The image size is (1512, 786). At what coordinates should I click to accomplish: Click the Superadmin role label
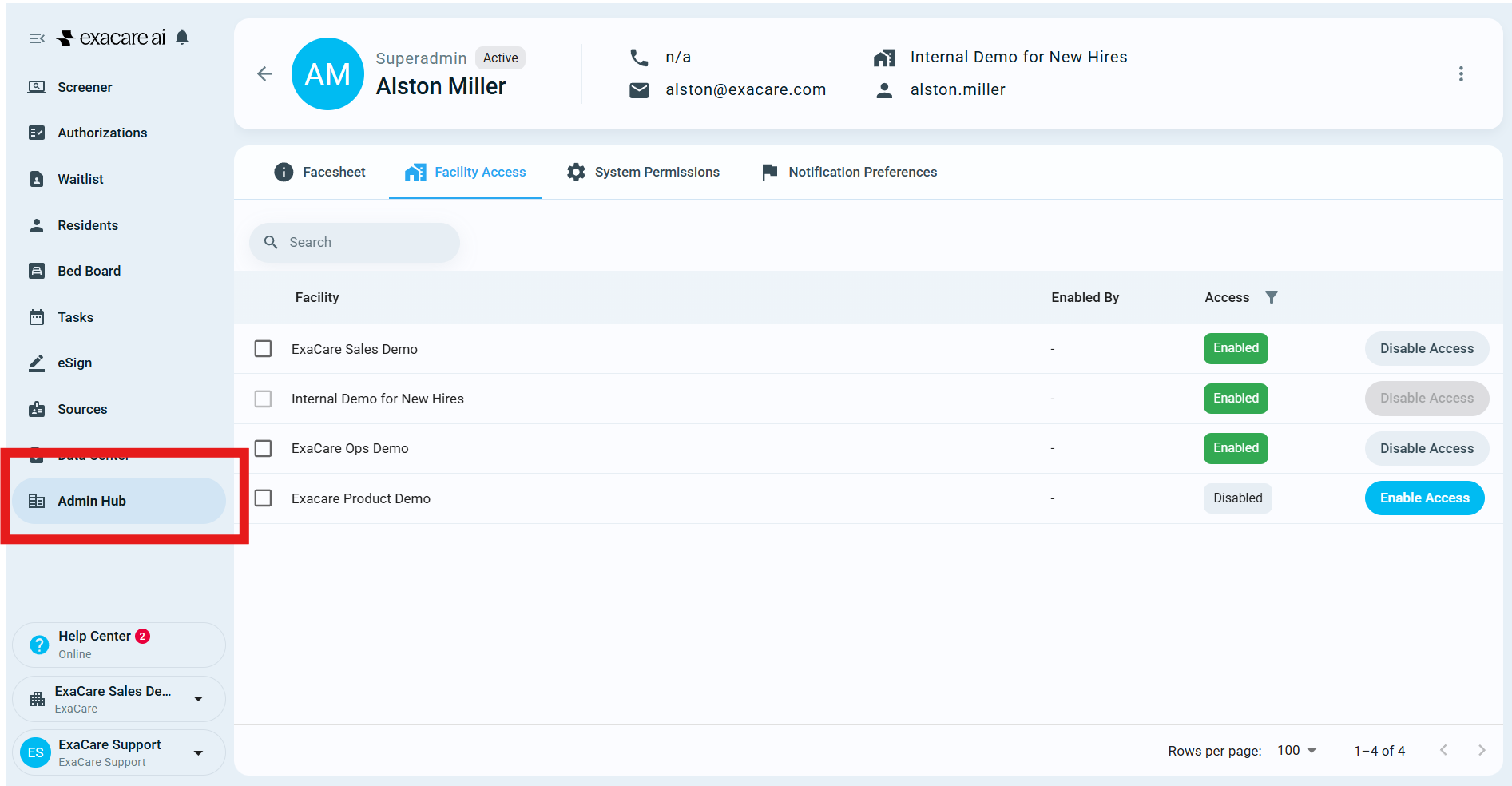click(421, 58)
